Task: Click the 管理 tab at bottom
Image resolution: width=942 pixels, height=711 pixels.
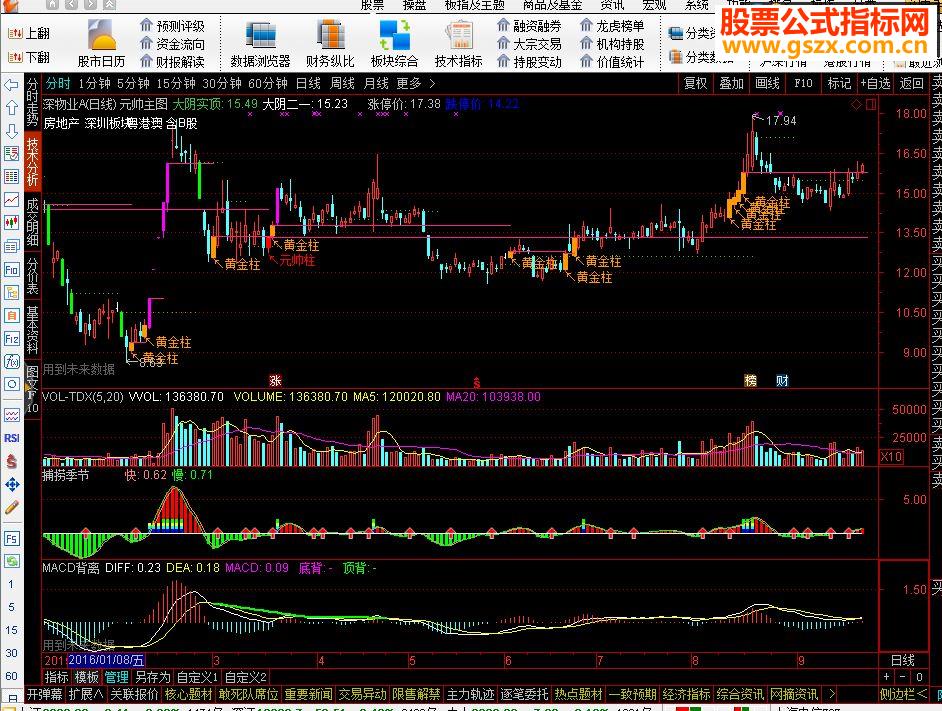Action: (117, 677)
